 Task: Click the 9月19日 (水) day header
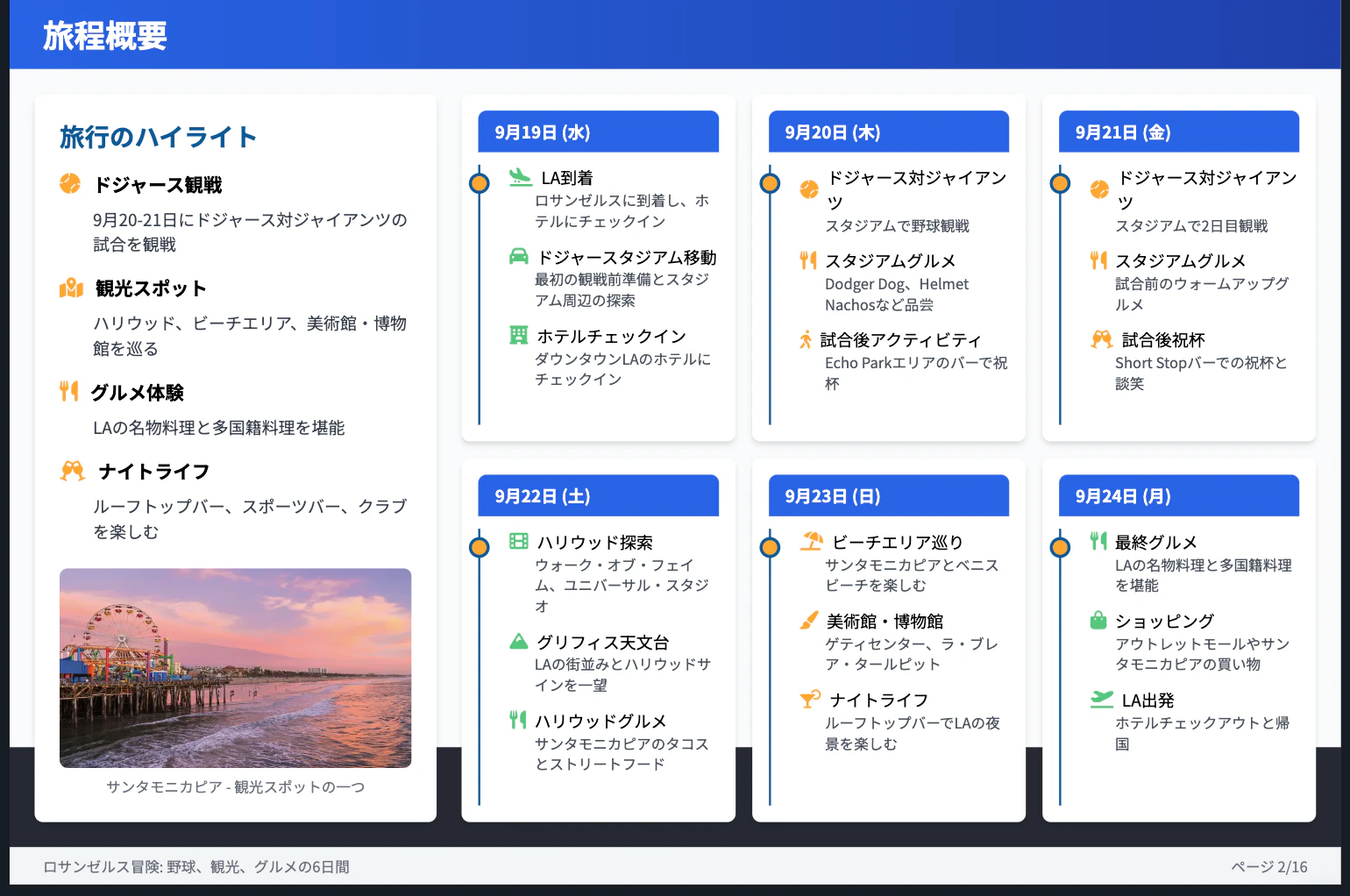[x=599, y=132]
